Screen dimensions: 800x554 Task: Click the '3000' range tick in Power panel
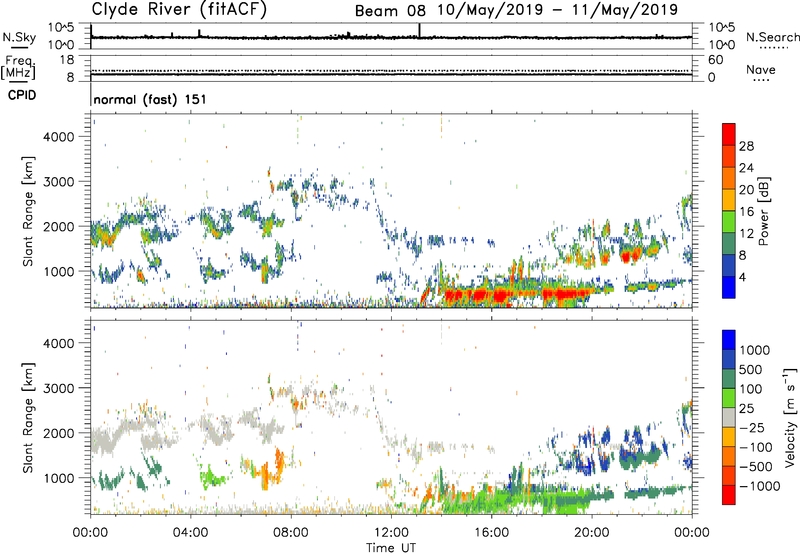[x=59, y=182]
